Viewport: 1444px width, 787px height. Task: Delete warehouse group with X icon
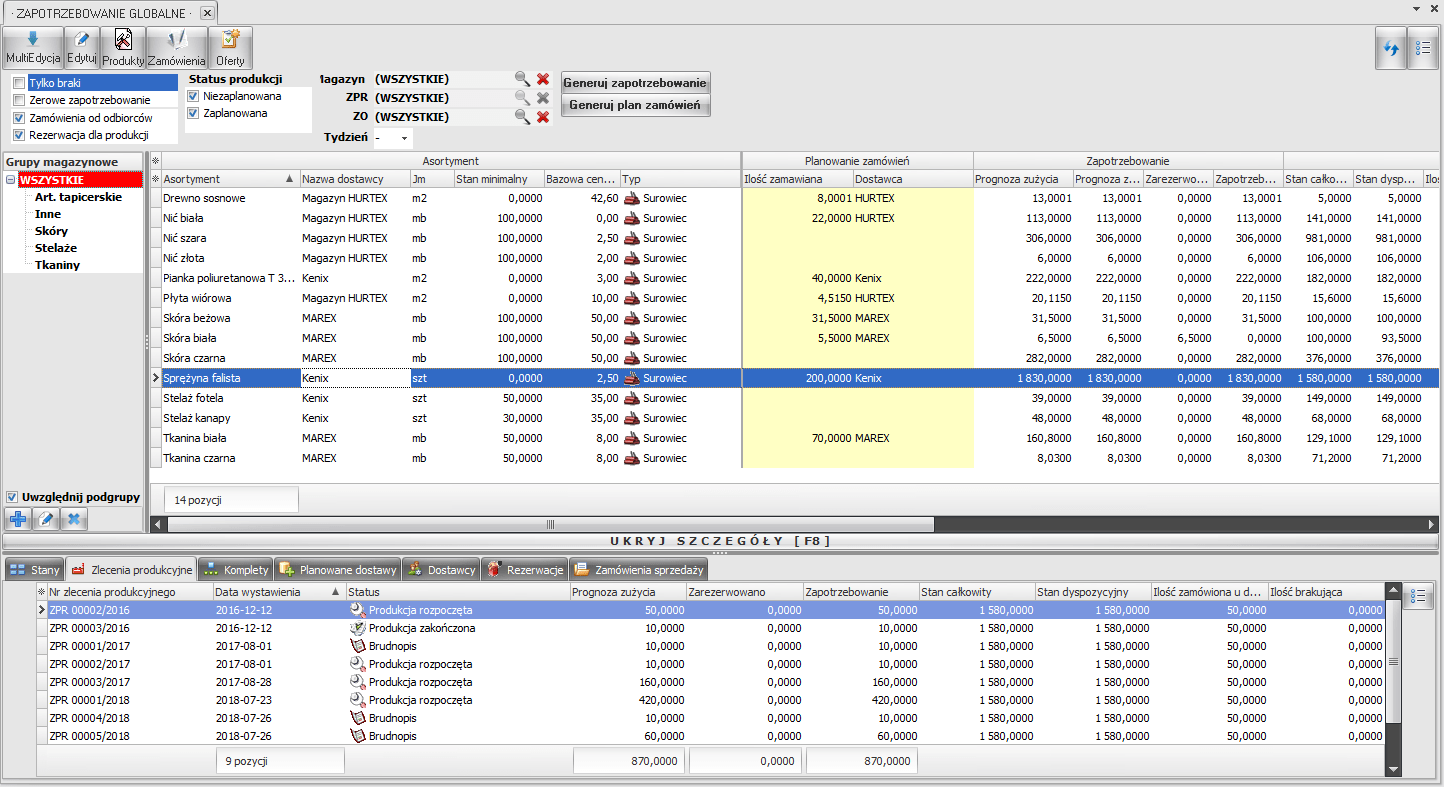click(x=74, y=519)
